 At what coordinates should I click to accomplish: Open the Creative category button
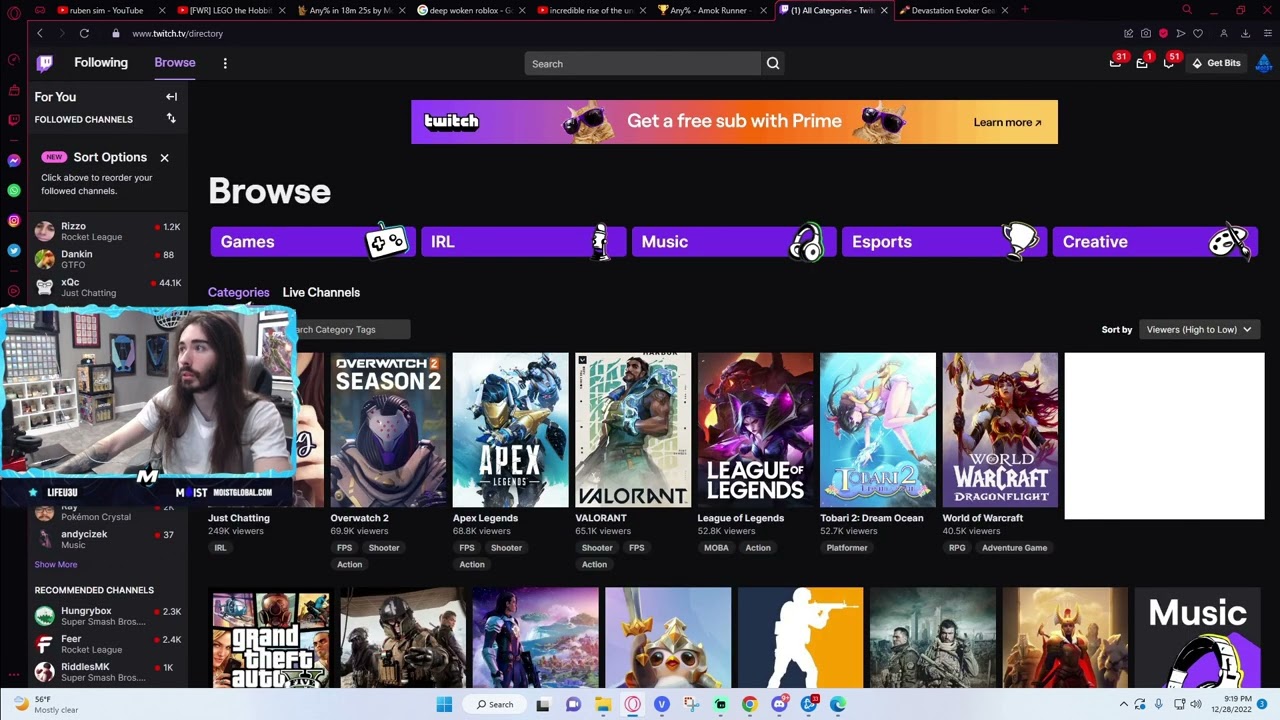click(x=1155, y=242)
